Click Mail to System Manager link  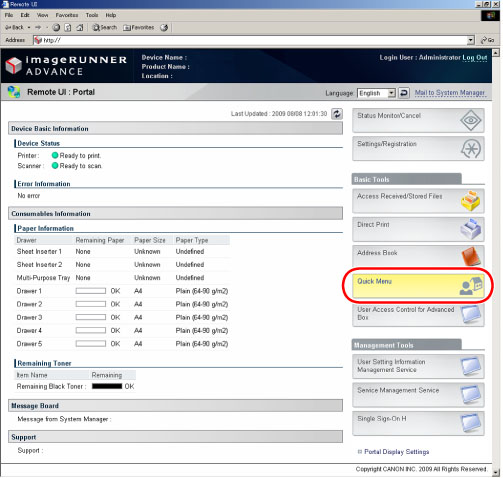[450, 93]
